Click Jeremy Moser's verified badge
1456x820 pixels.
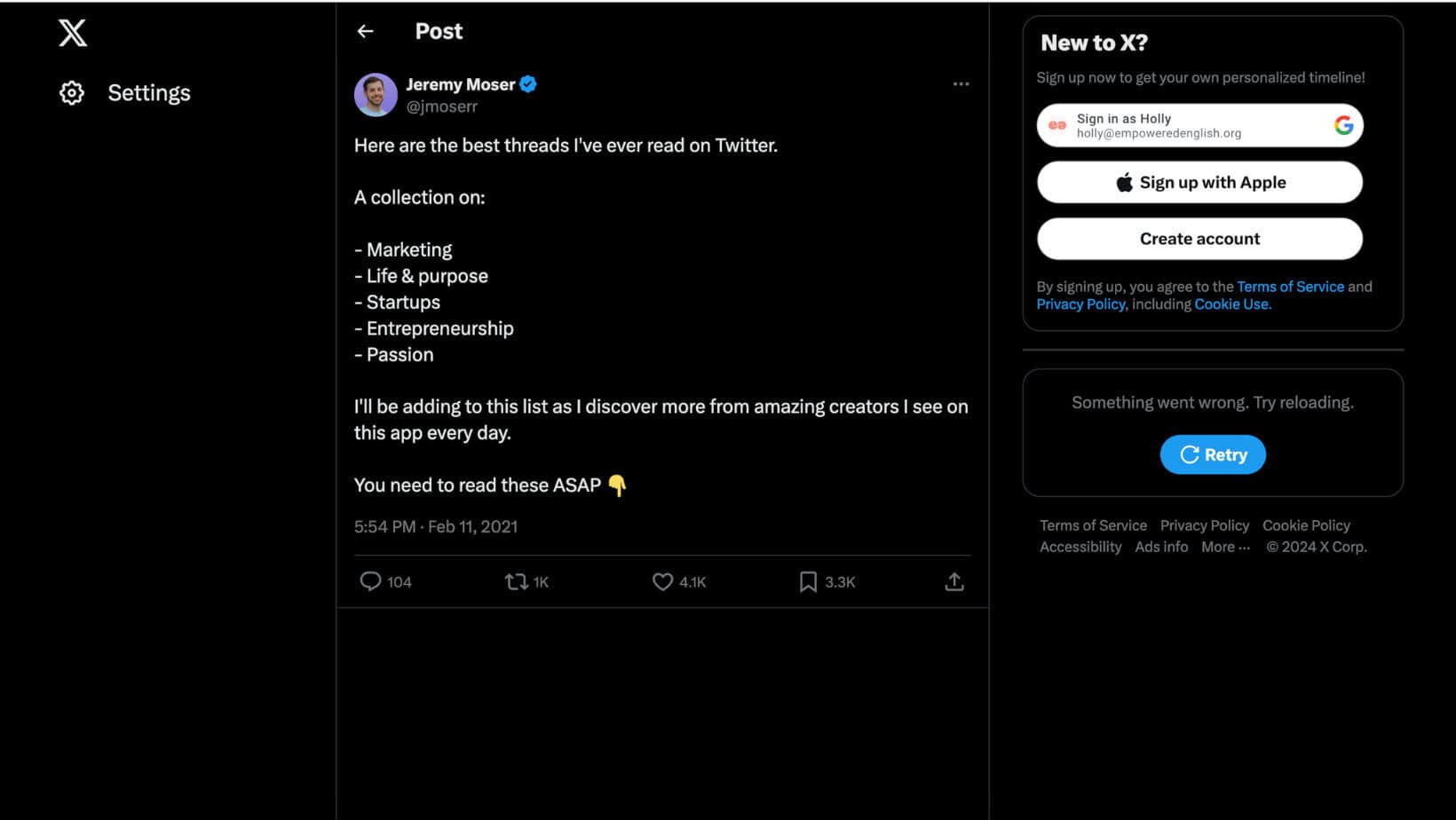tap(527, 83)
